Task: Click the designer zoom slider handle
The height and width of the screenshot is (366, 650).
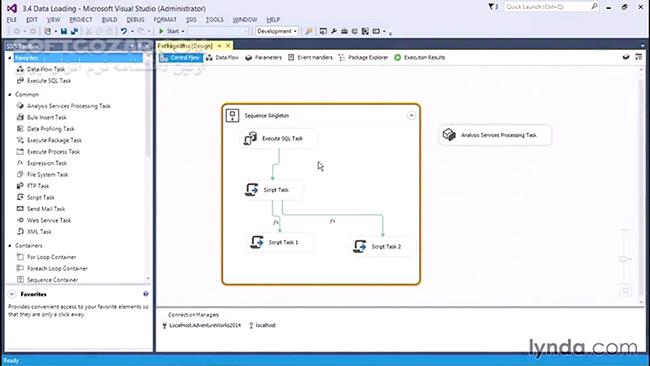Action: tap(624, 259)
